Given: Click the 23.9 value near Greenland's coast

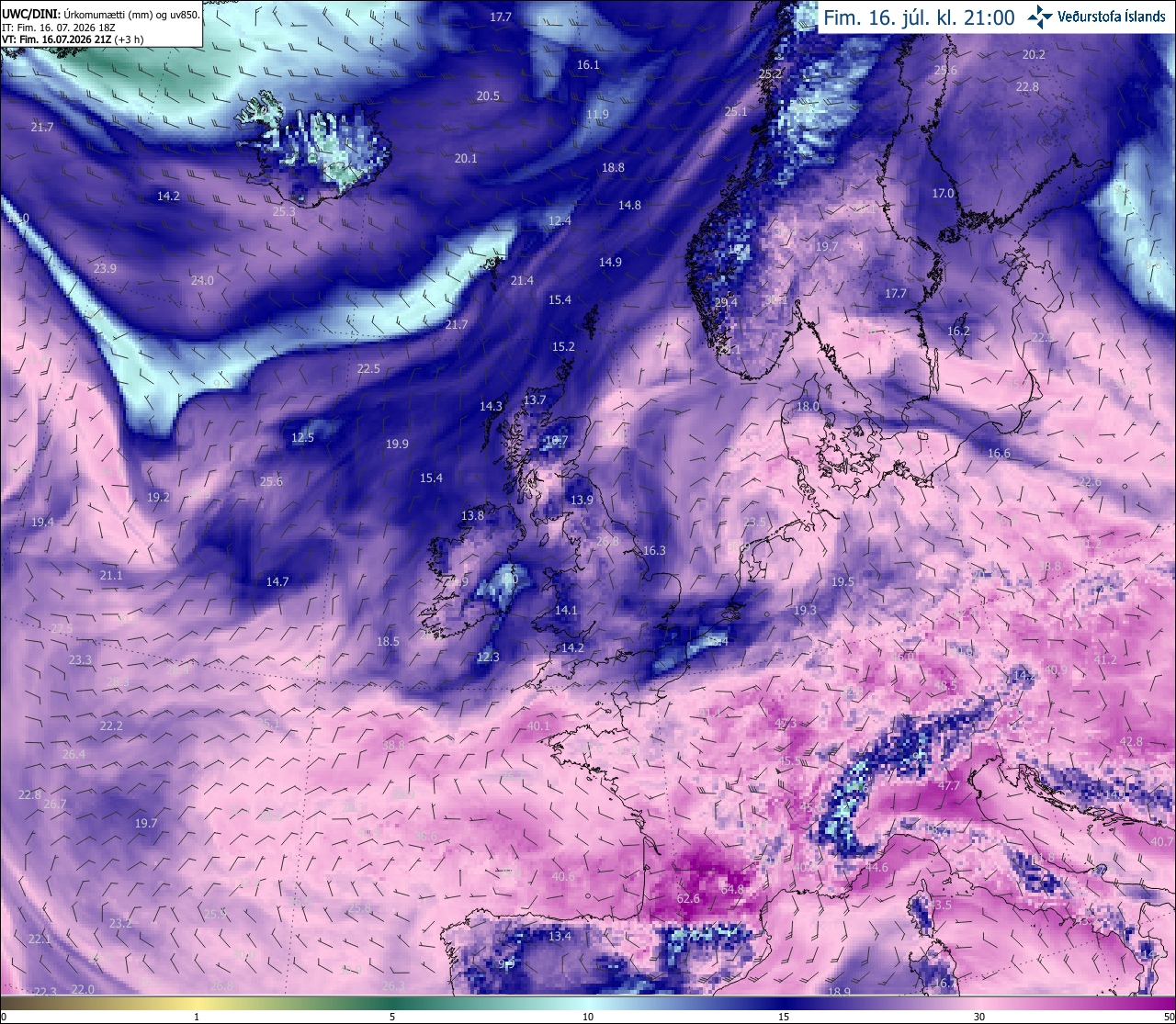Looking at the screenshot, I should (105, 268).
